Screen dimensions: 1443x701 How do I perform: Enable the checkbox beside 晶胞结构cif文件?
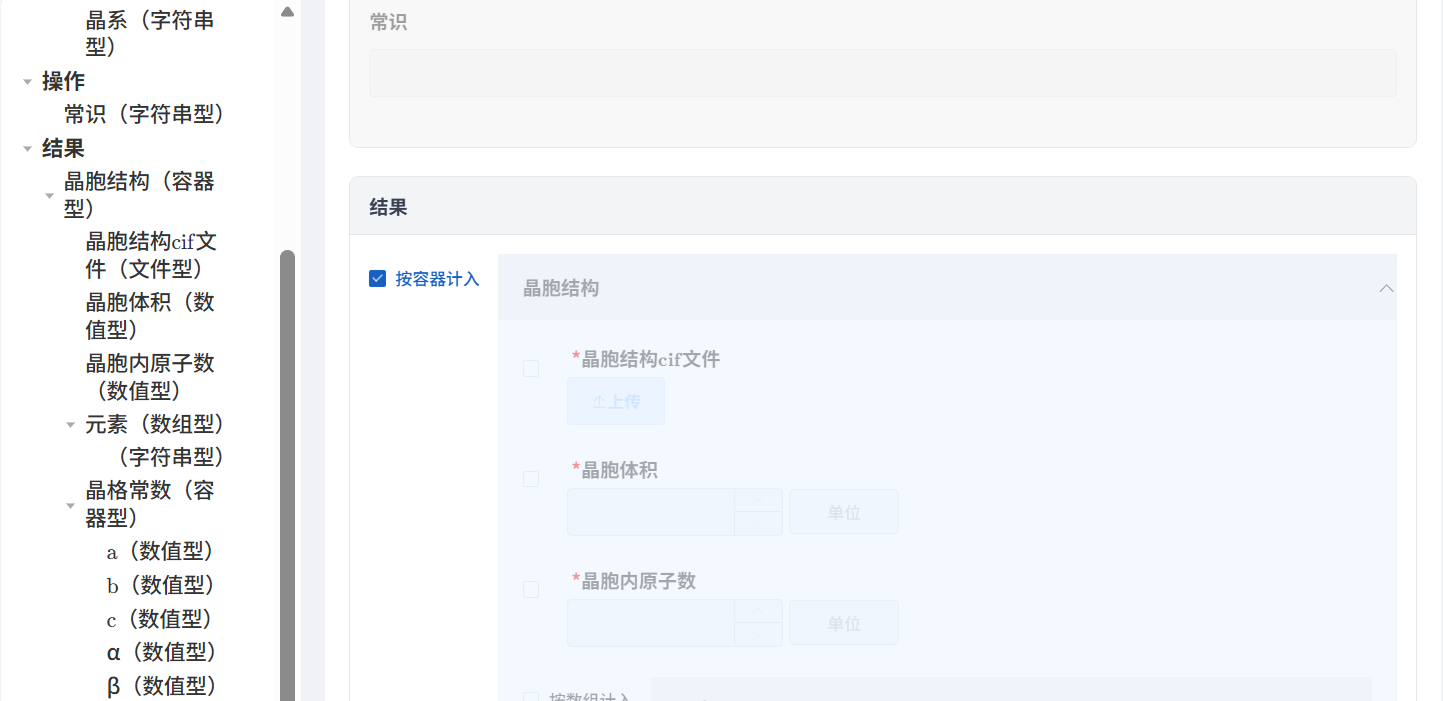pos(531,368)
